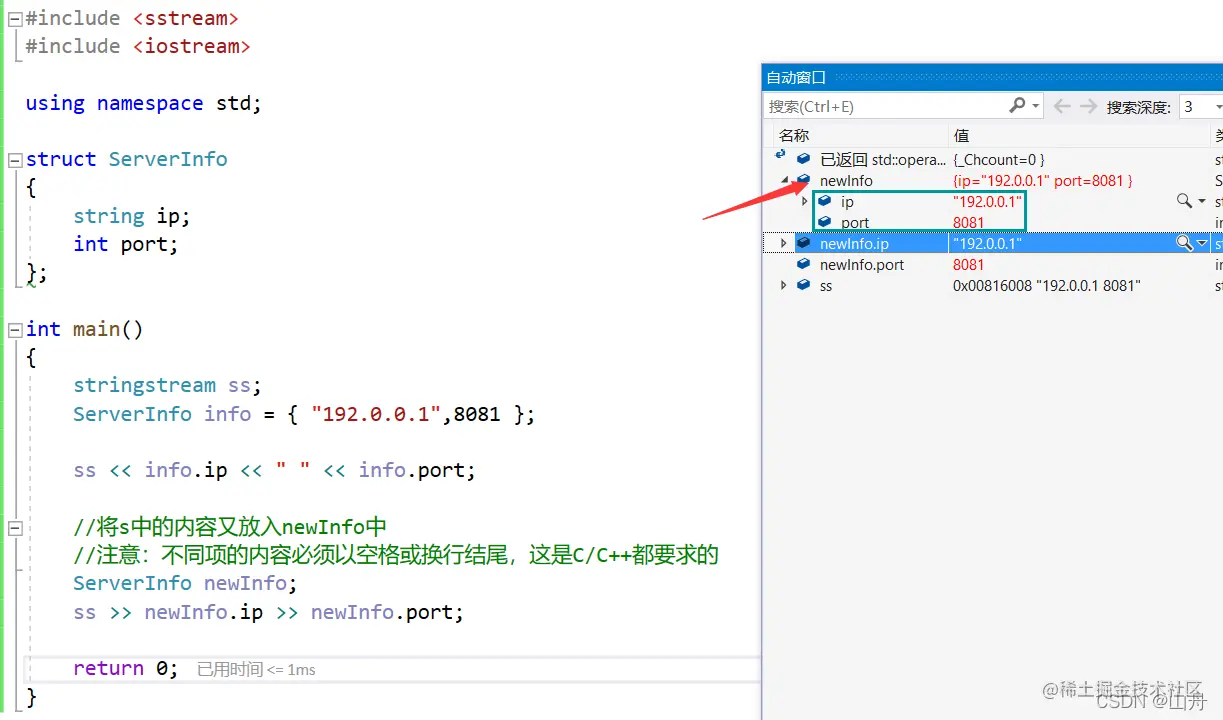Click the forward arrow in Autos search bar

(x=1088, y=106)
